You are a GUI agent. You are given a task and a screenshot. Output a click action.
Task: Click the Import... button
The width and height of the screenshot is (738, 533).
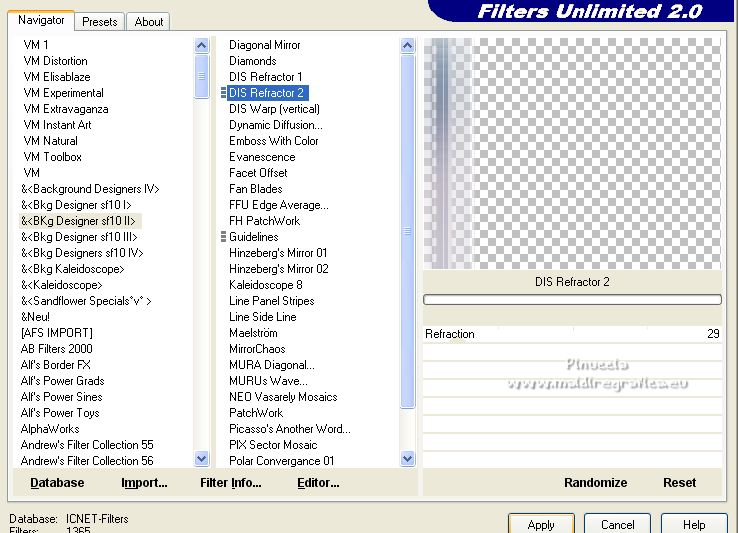144,483
